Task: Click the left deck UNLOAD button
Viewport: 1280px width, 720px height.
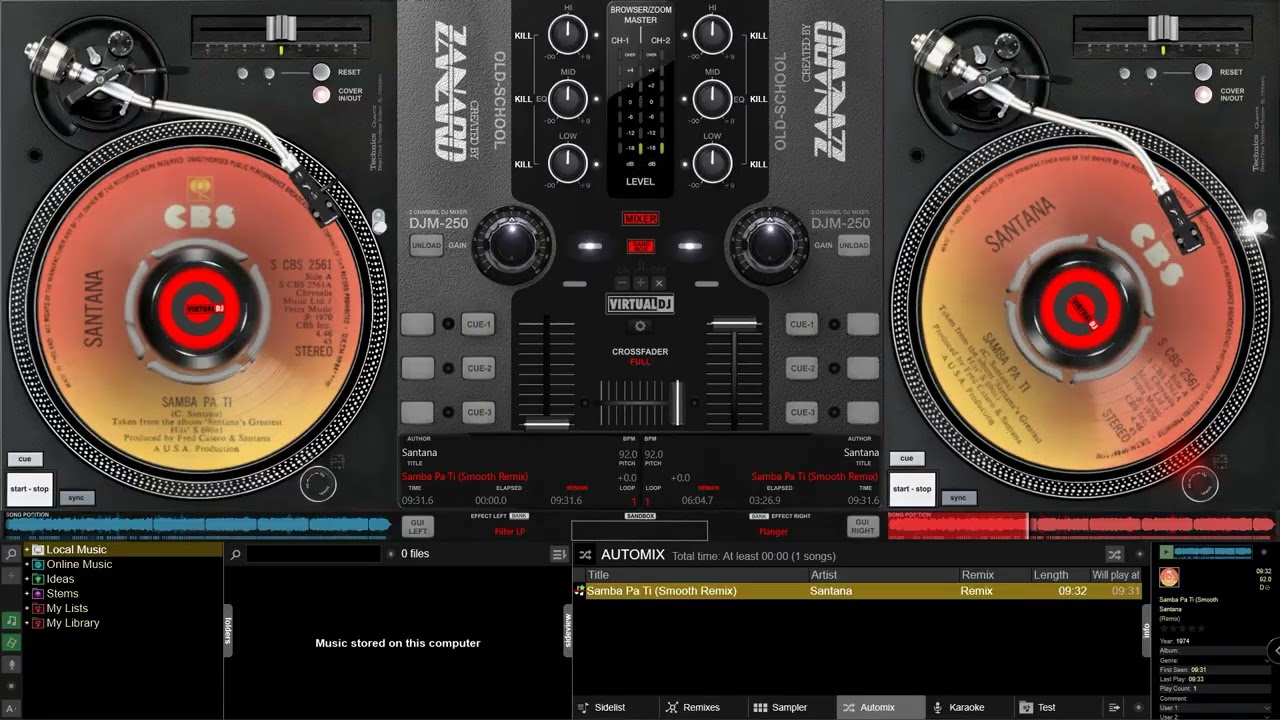Action: pyautogui.click(x=426, y=246)
